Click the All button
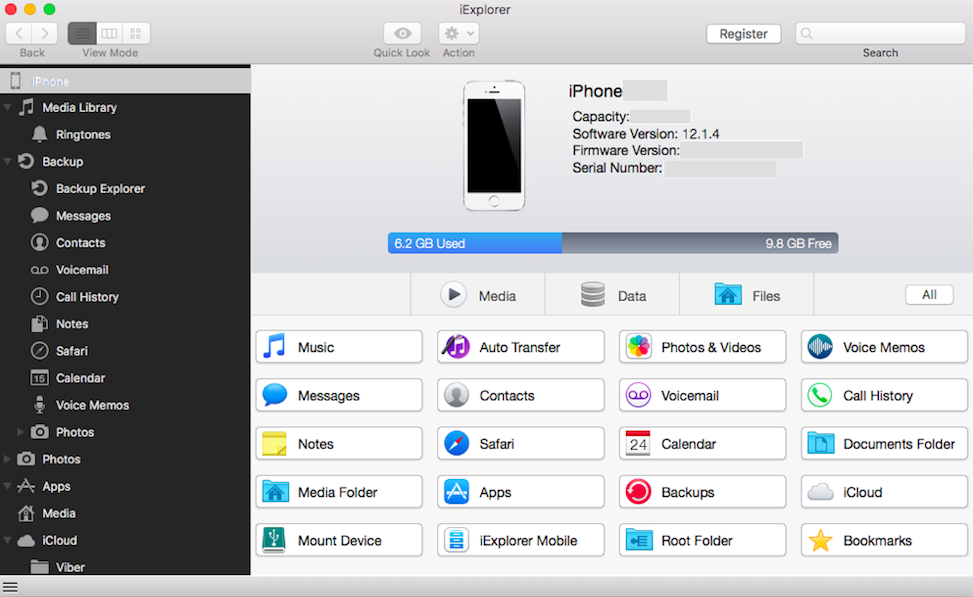Image resolution: width=973 pixels, height=597 pixels. pyautogui.click(x=929, y=295)
